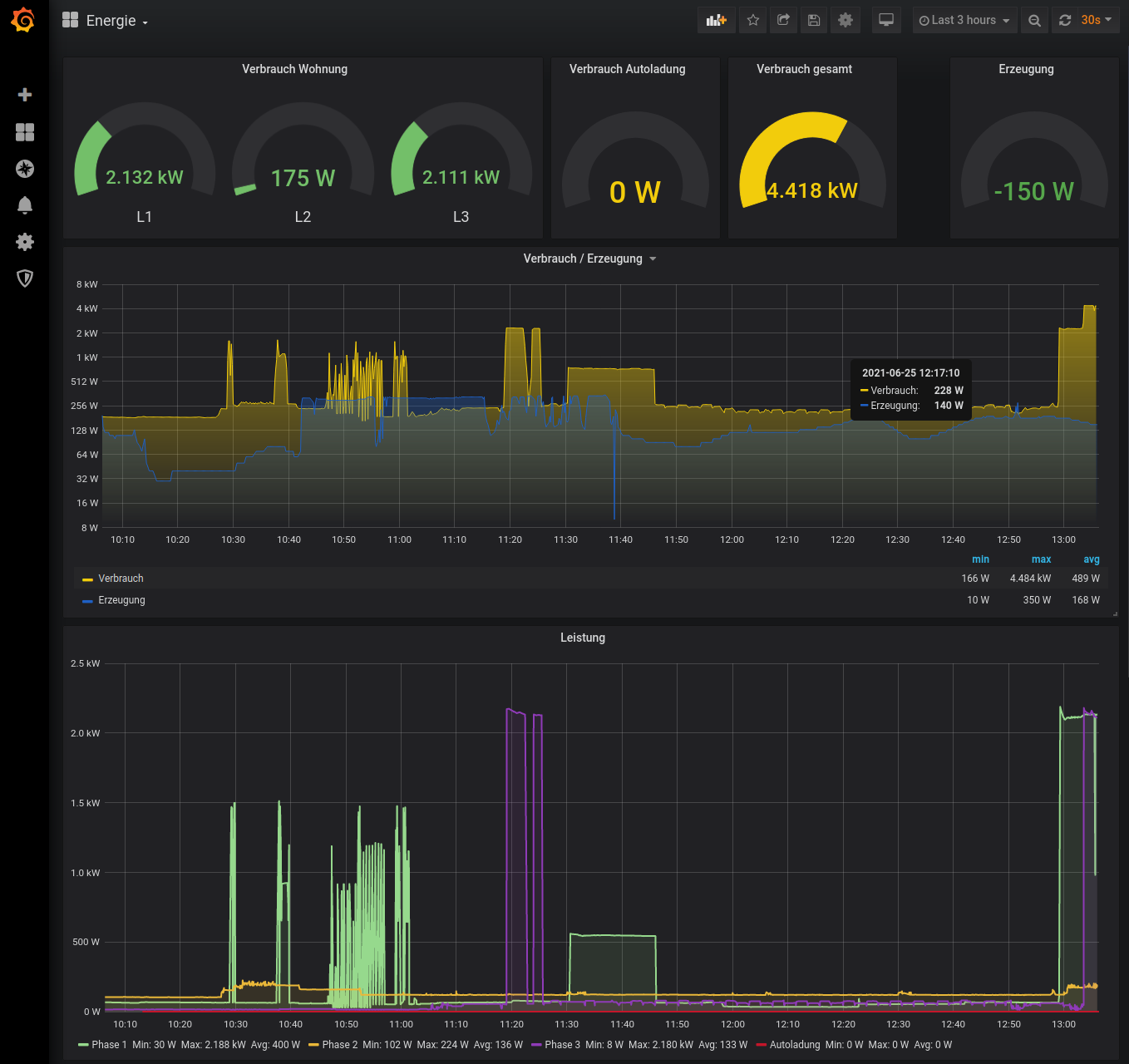Open the Verbrauch Wohnung panel title
The image size is (1129, 1064).
294,69
